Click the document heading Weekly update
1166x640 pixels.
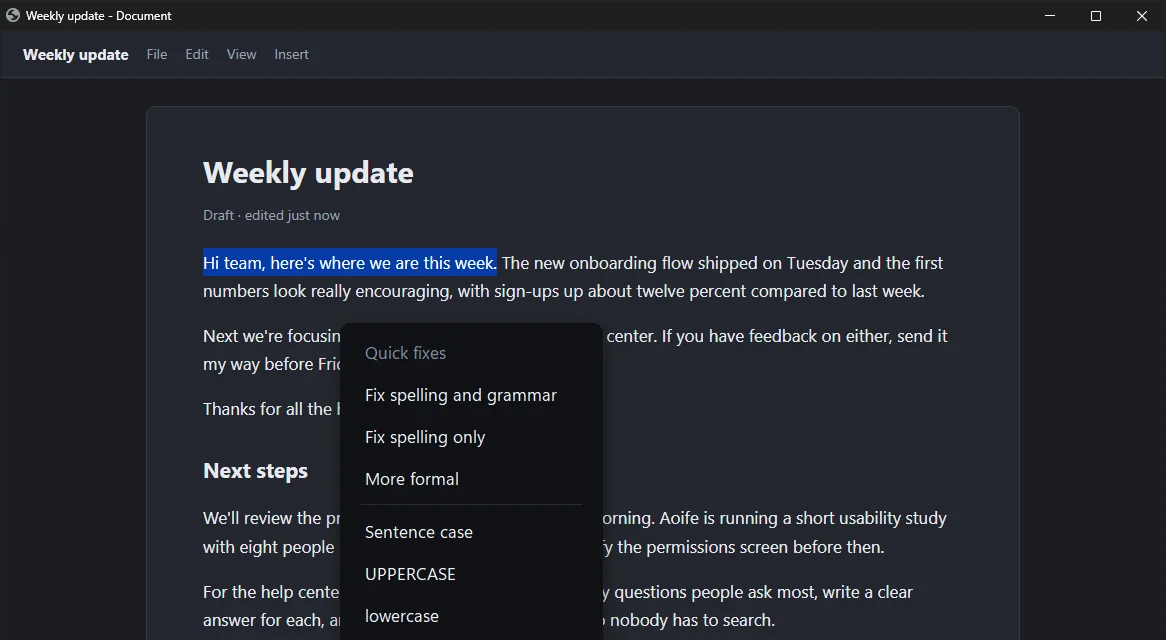(x=308, y=172)
